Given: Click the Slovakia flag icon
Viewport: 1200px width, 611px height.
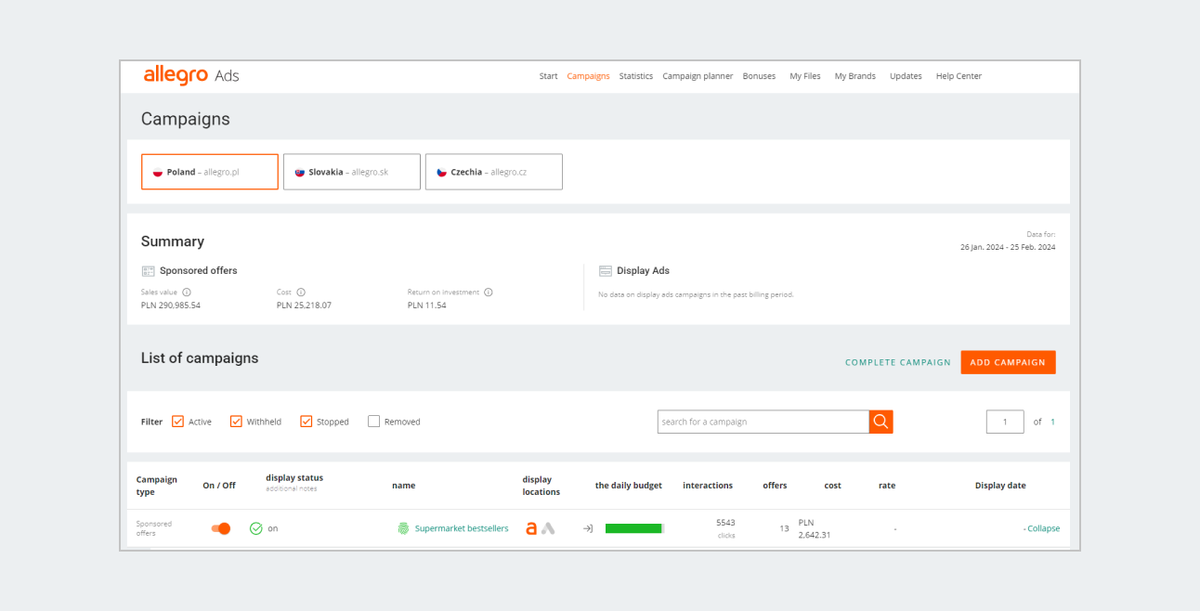Looking at the screenshot, I should [x=300, y=172].
